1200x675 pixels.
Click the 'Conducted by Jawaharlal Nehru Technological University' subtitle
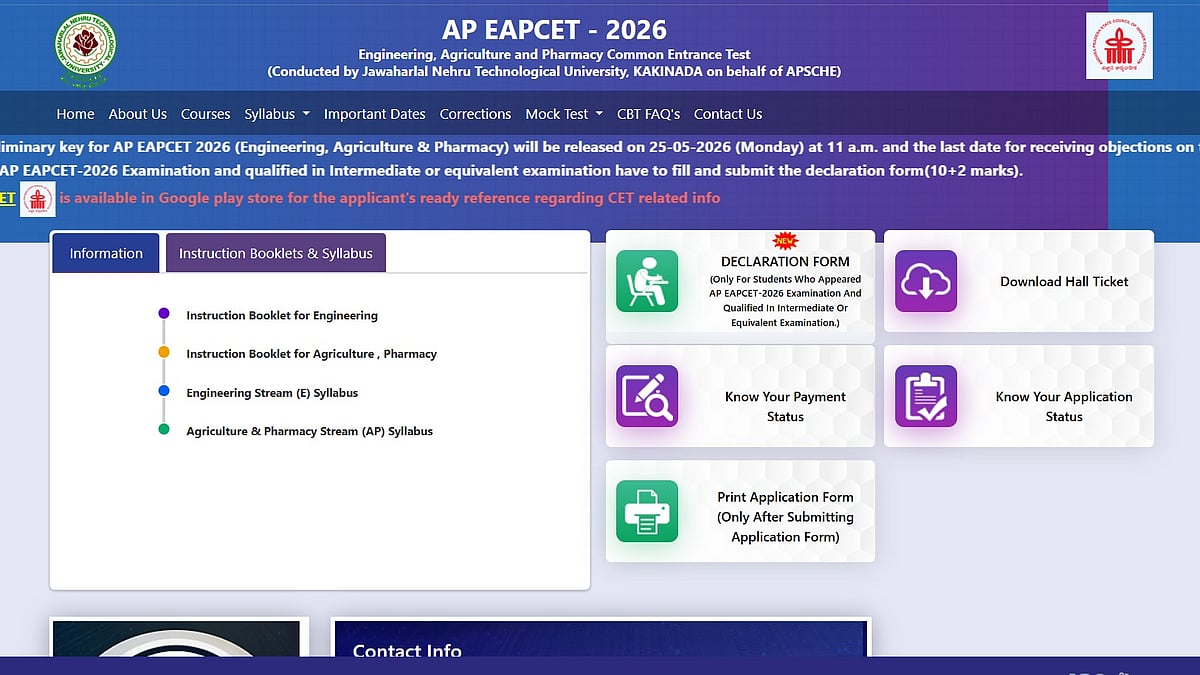(554, 72)
